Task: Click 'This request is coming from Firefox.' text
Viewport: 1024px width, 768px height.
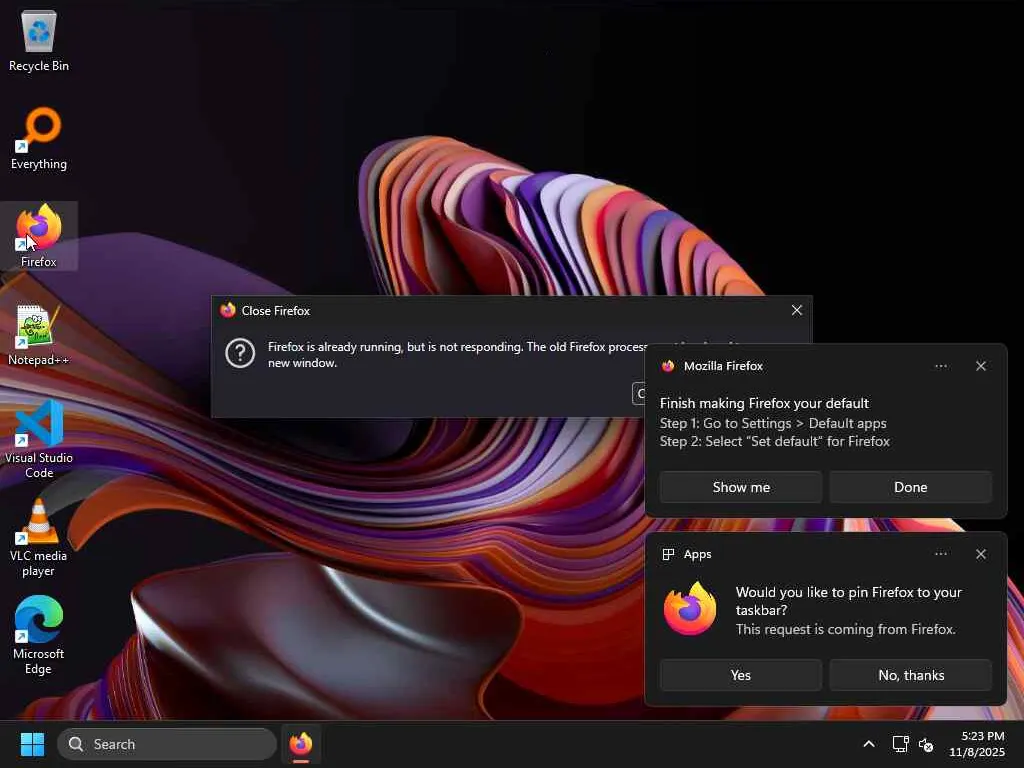Action: pos(846,629)
